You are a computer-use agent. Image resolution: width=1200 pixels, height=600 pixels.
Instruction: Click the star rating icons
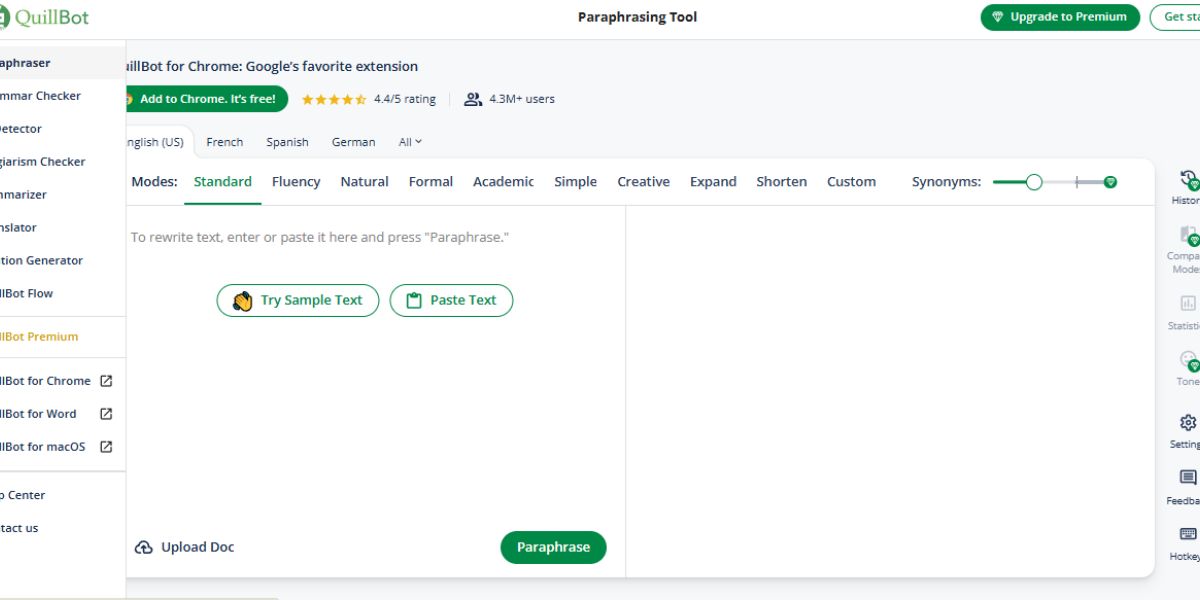pos(334,99)
